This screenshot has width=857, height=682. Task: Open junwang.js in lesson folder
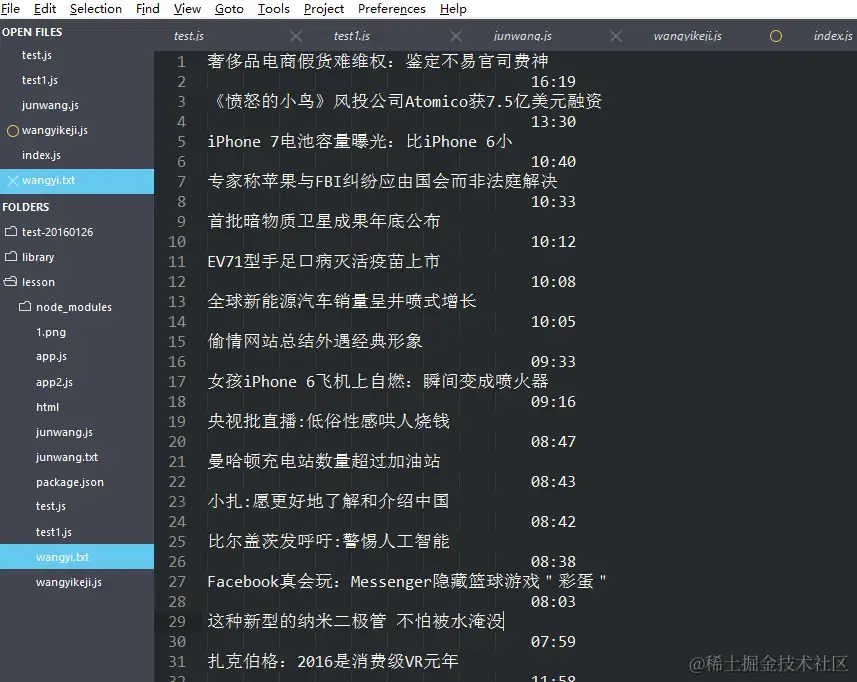(64, 432)
